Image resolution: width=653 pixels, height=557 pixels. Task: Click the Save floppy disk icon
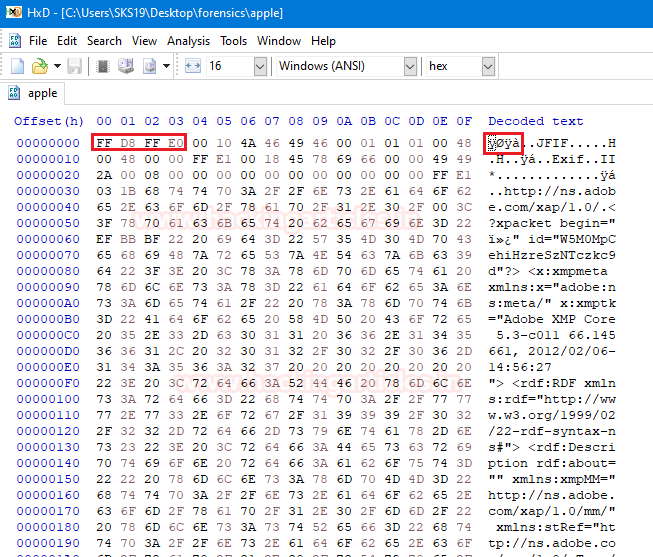[x=75, y=66]
